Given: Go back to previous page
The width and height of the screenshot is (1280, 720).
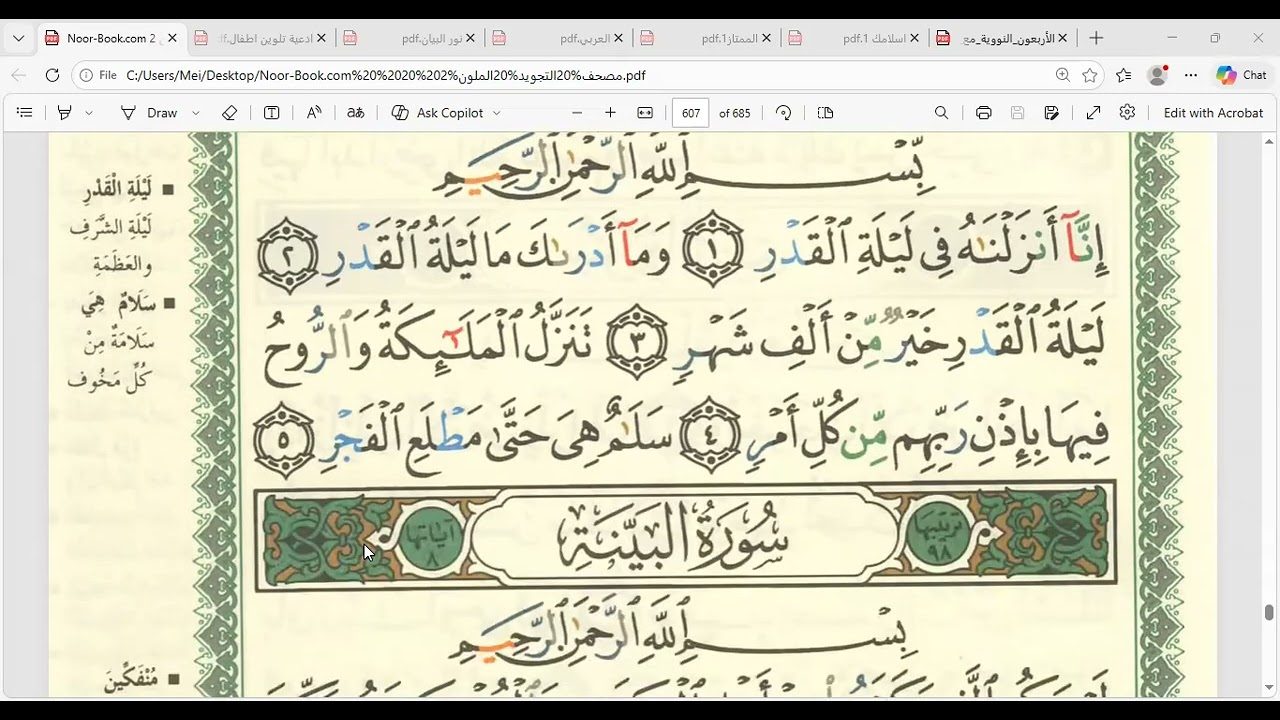Looking at the screenshot, I should click(x=18, y=75).
